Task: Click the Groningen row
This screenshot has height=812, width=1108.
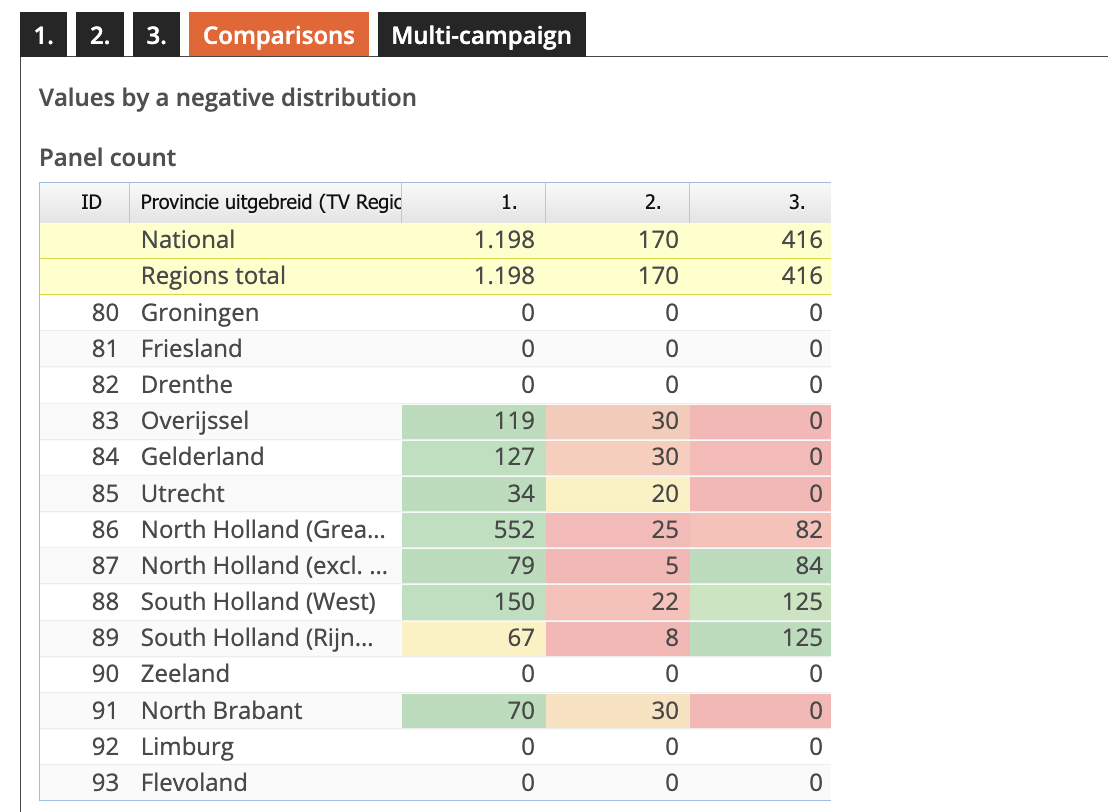Action: click(200, 313)
